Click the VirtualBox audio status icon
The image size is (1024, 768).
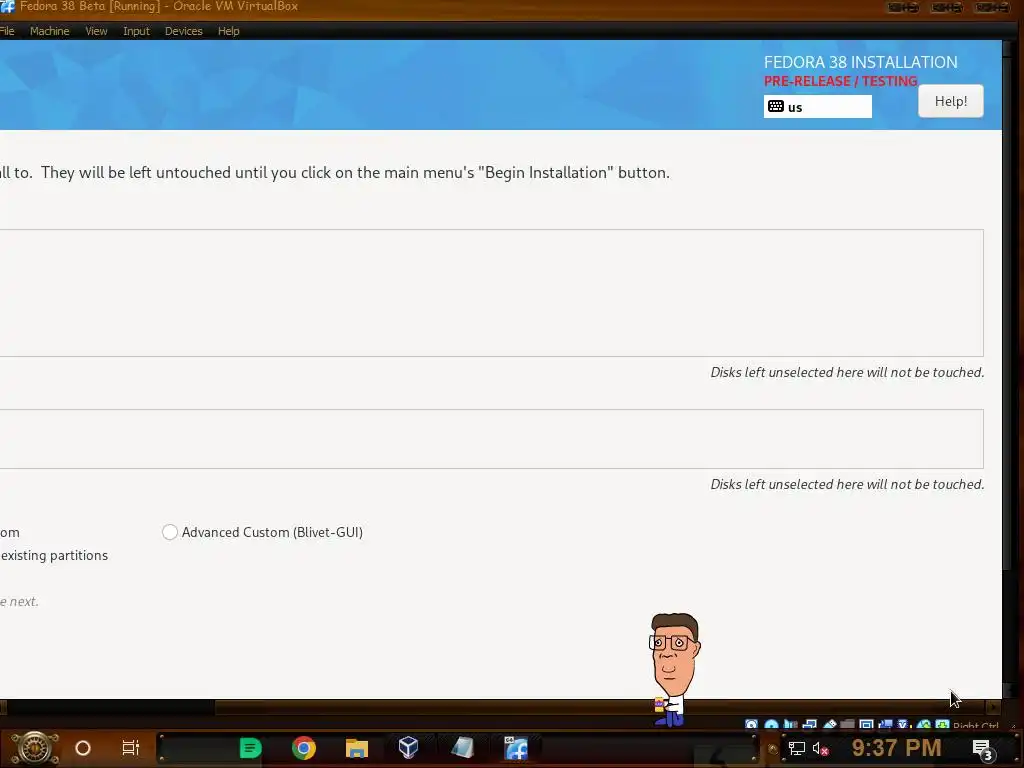click(791, 724)
